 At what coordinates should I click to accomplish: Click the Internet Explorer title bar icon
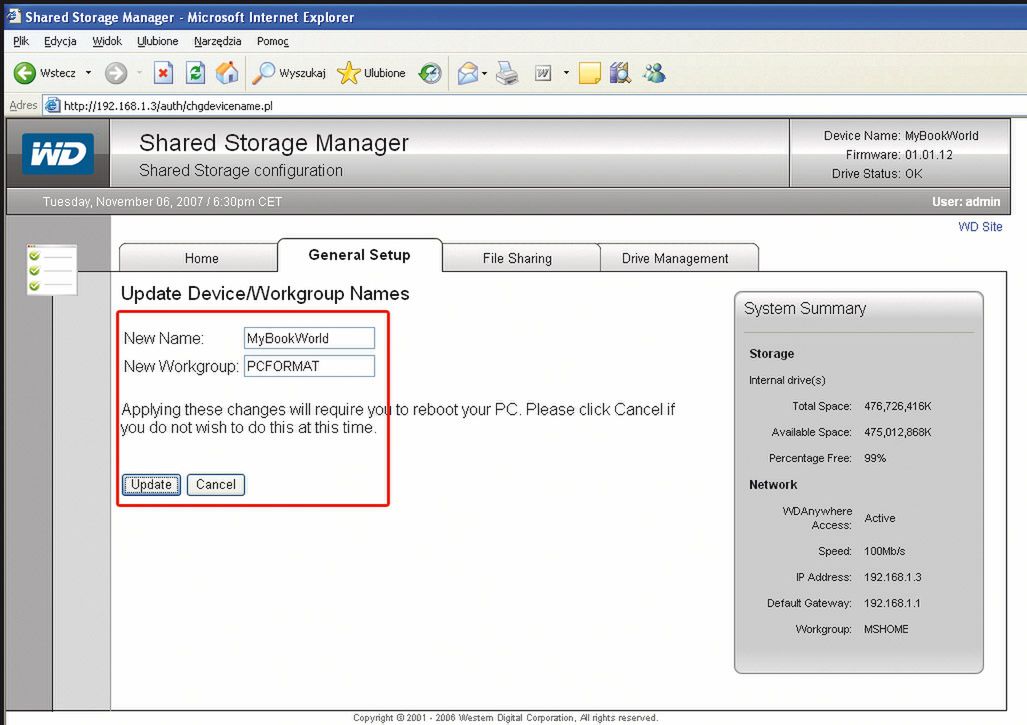click(14, 16)
